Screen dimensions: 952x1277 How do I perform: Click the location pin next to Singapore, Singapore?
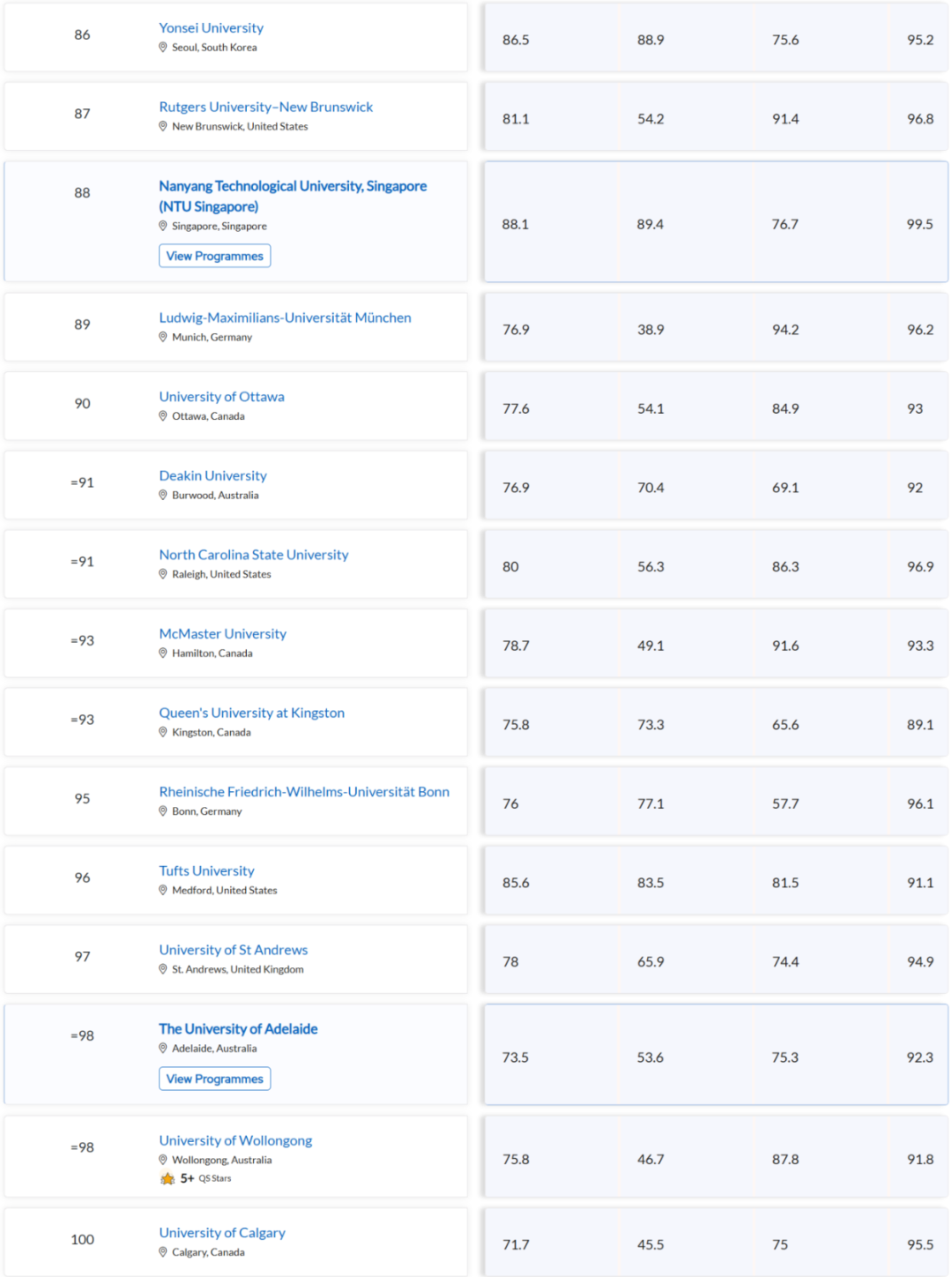[163, 226]
